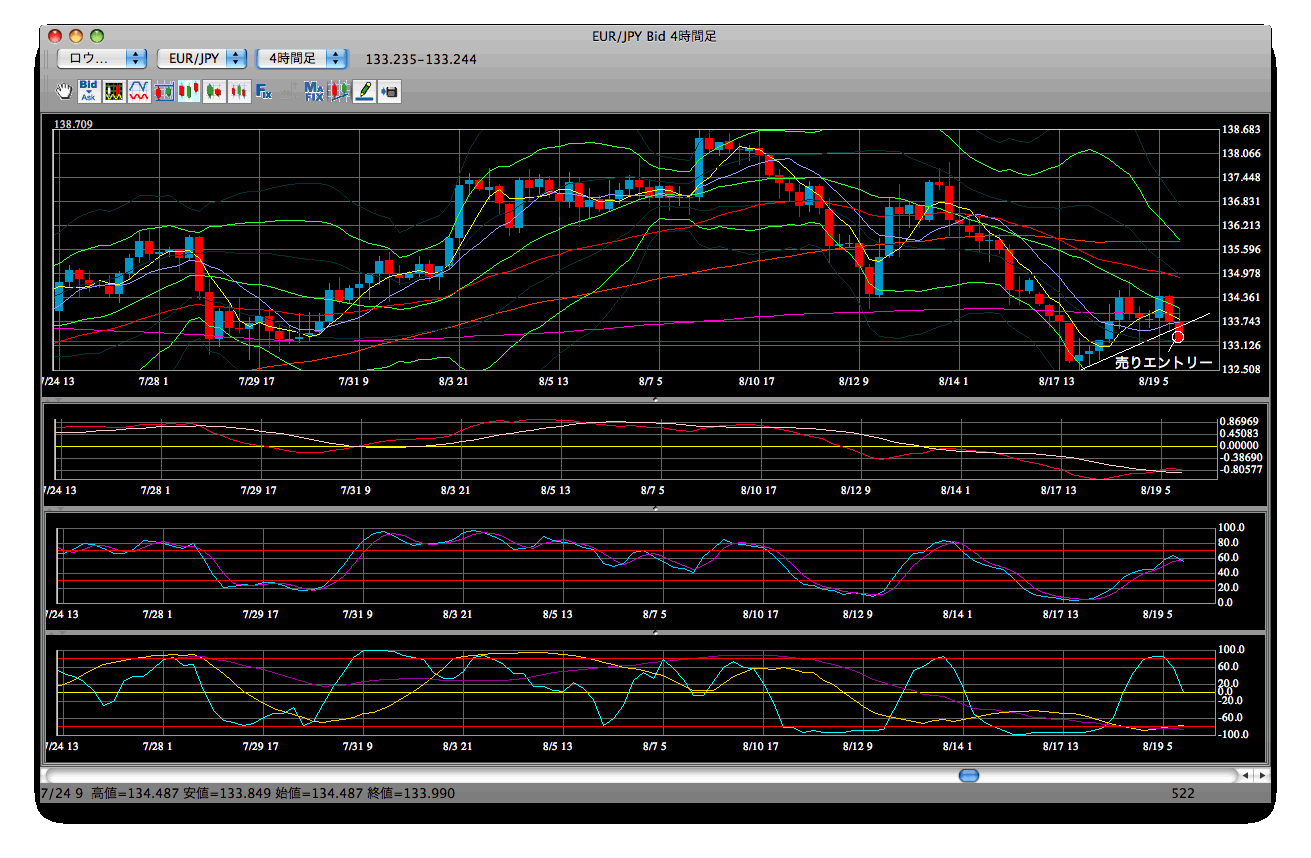This screenshot has height=858, width=1311.
Task: Click the oscillator wave lines icon
Action: point(139,91)
